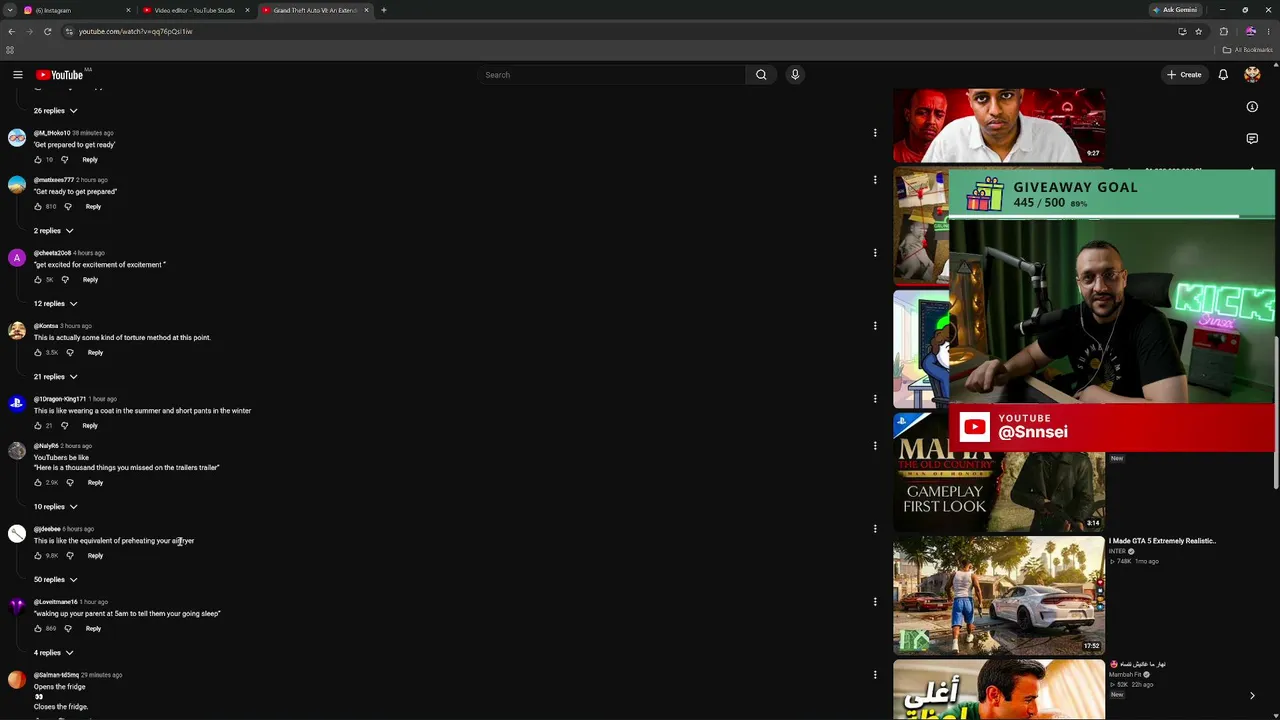This screenshot has height=720, width=1280.
Task: Close the Instagram tab
Action: coord(128,10)
